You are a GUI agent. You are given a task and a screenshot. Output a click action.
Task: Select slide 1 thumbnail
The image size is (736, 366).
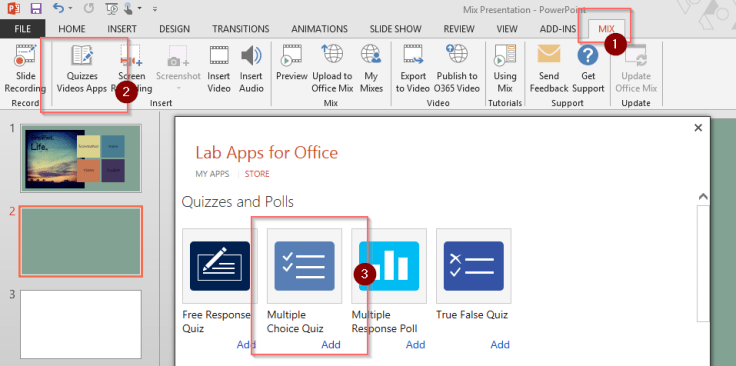[x=81, y=158]
